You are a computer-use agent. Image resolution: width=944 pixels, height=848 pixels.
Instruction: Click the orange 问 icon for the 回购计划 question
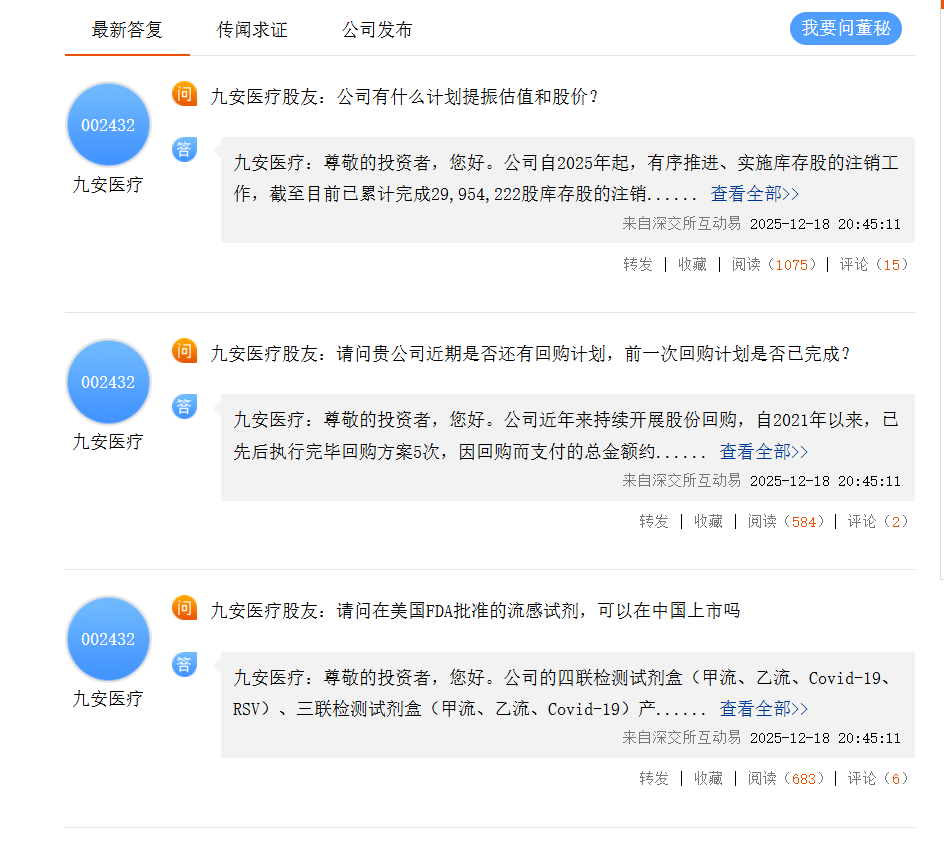click(184, 351)
